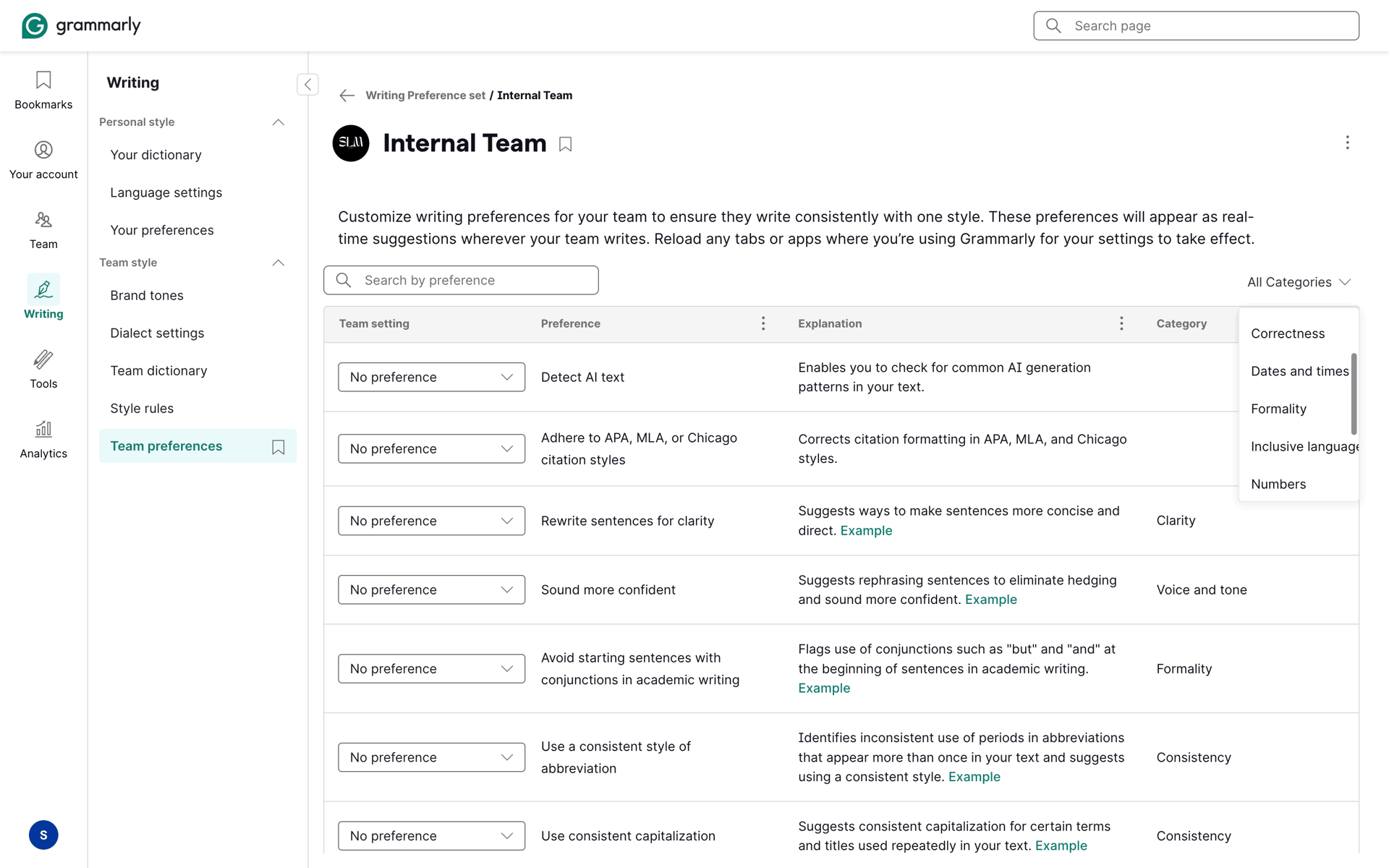Click the user avatar S

click(x=43, y=835)
